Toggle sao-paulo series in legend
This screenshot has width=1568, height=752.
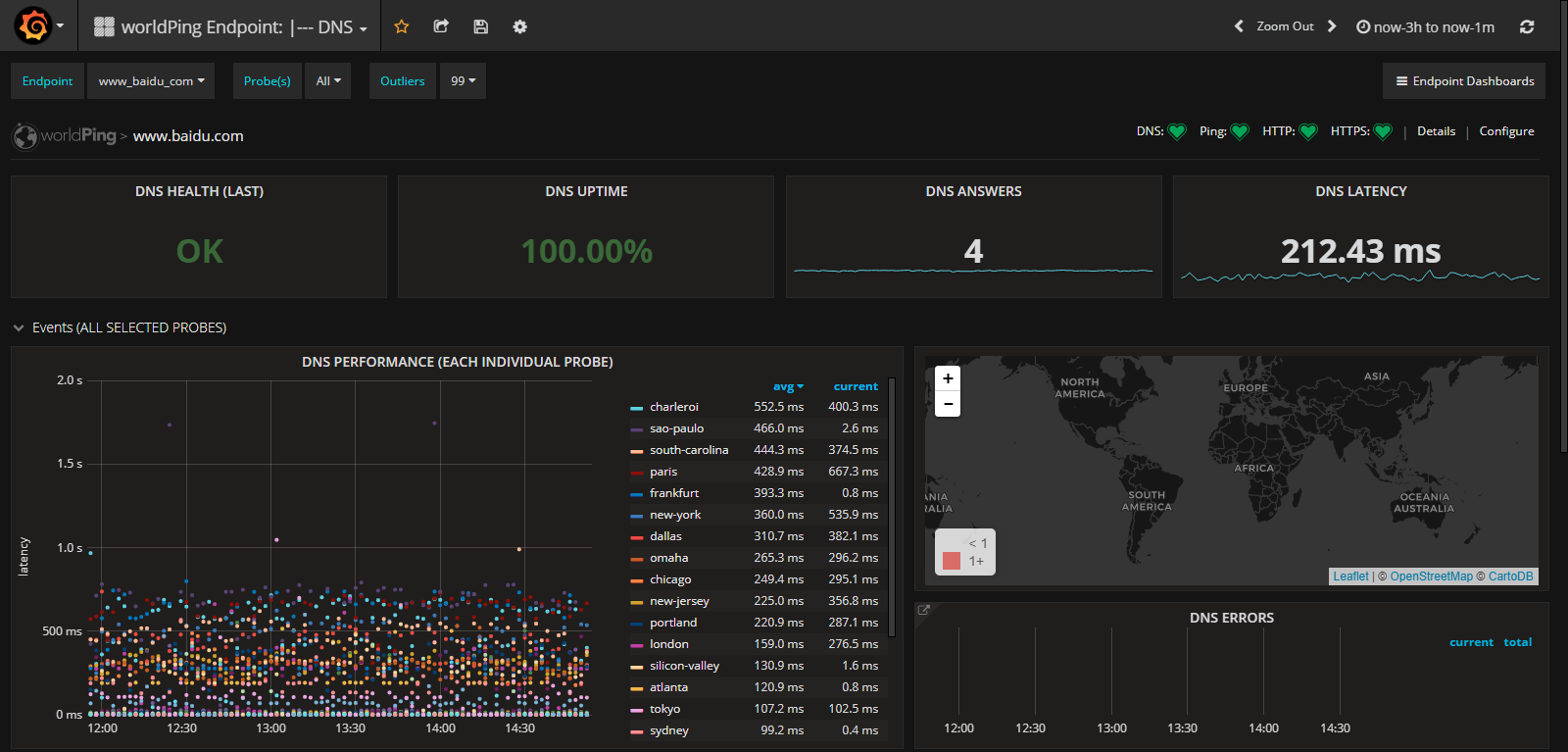676,428
